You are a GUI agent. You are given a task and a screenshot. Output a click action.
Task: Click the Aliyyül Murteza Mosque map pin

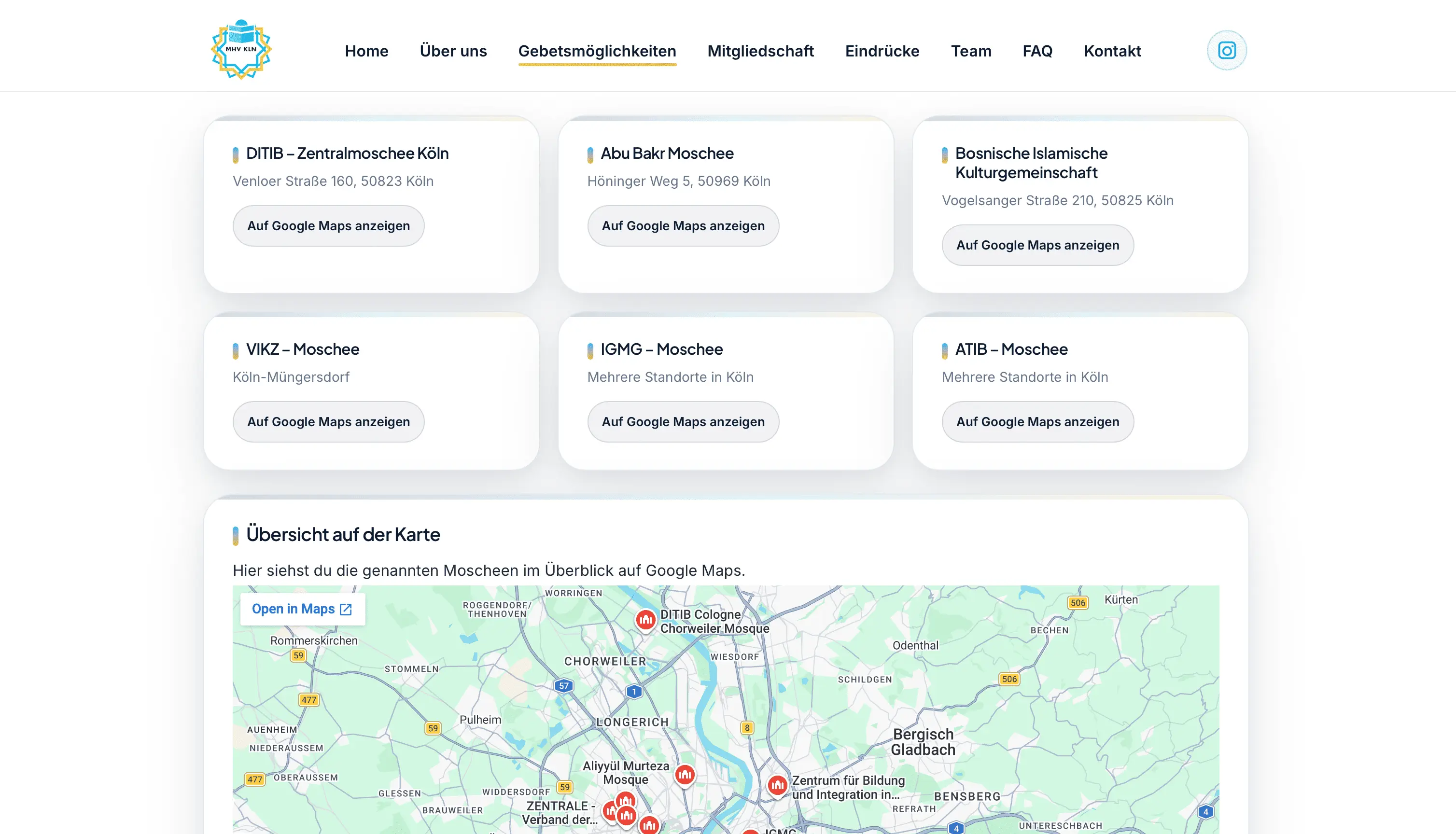click(x=685, y=776)
